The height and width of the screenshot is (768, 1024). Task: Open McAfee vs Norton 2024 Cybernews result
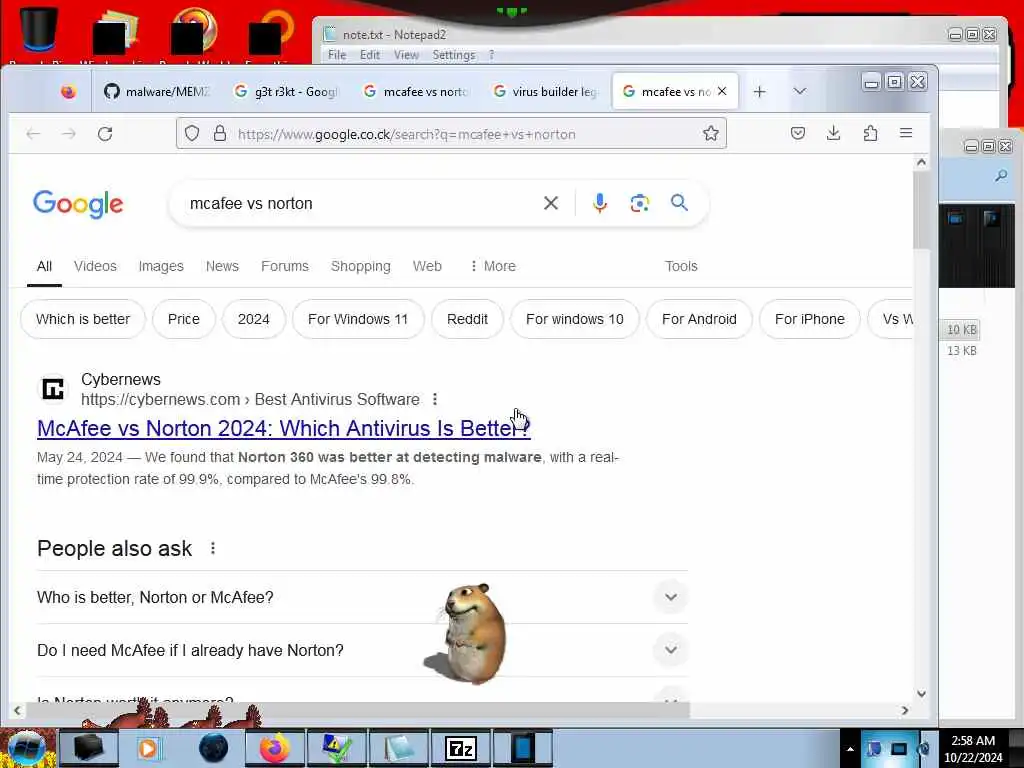pyautogui.click(x=283, y=428)
